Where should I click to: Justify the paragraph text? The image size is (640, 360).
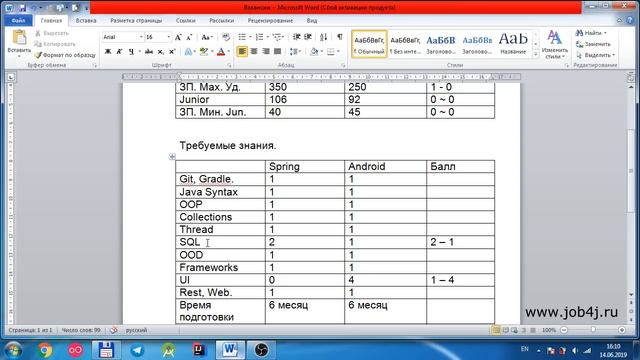[278, 51]
